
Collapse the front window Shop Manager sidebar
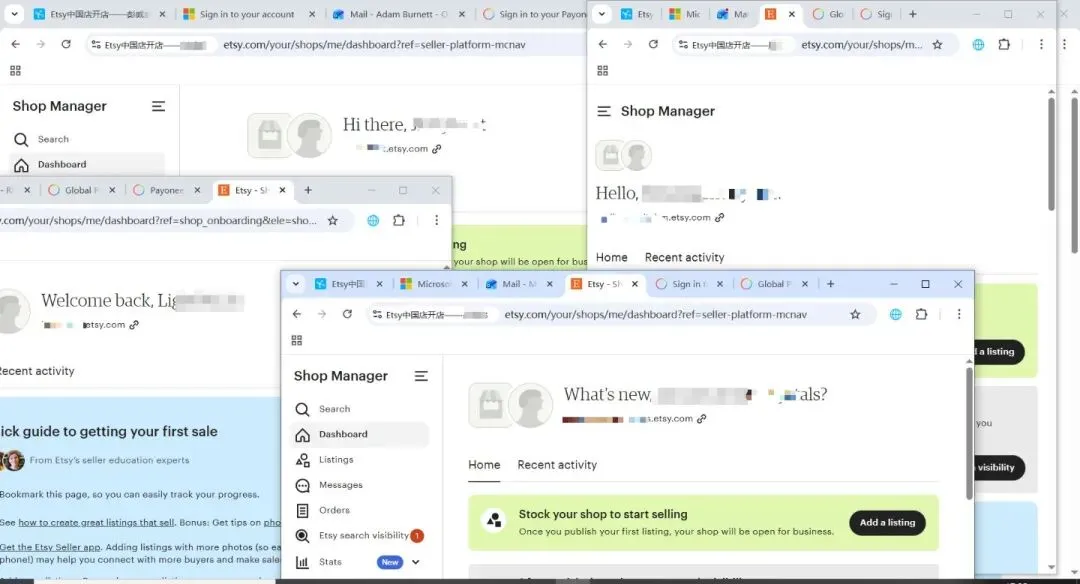(421, 376)
